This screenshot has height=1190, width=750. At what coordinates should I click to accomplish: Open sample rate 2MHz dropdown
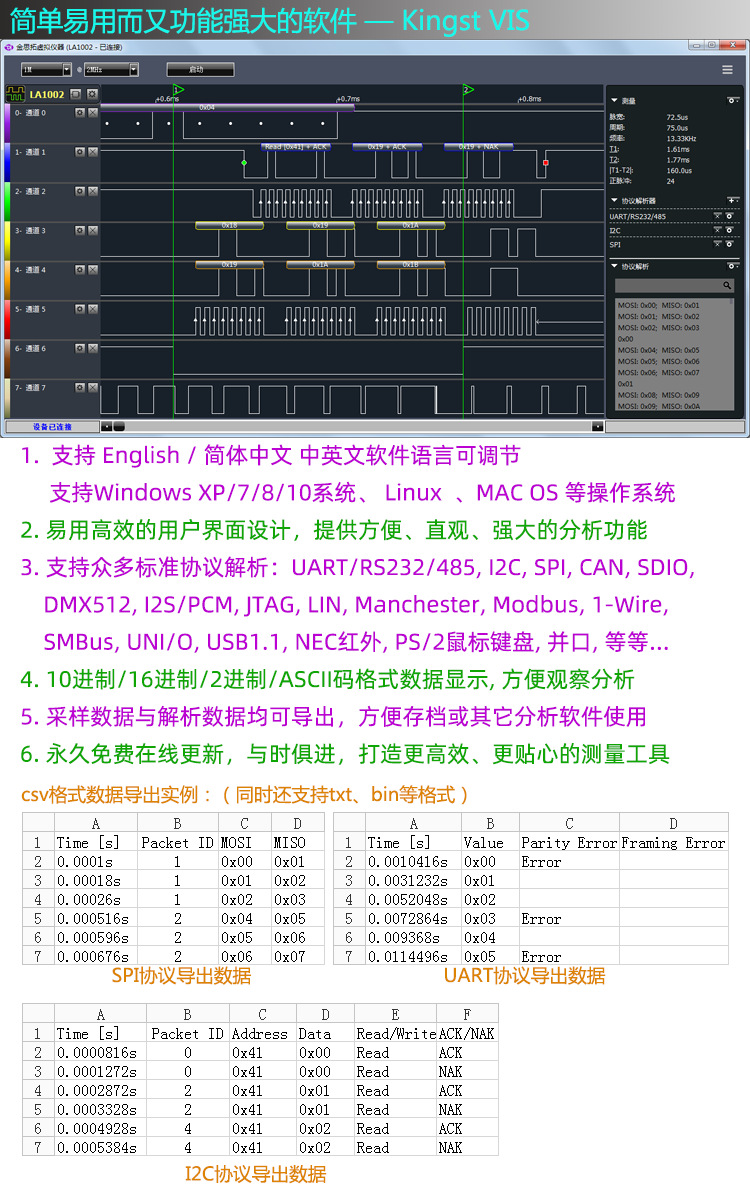pos(134,70)
